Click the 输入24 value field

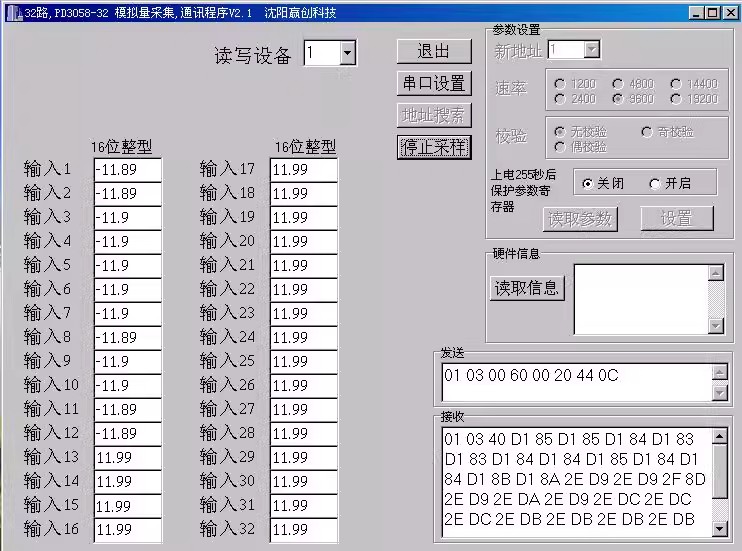[304, 338]
